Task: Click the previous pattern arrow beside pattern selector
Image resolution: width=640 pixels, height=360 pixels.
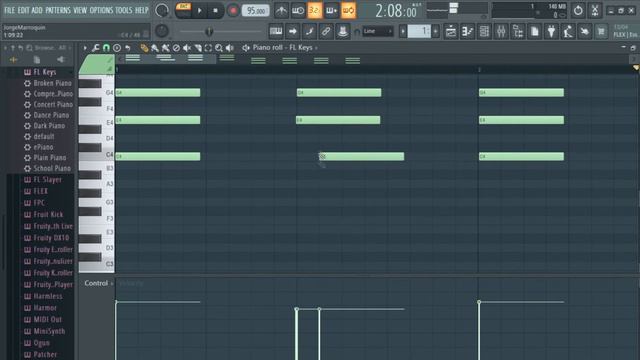Action: (403, 31)
